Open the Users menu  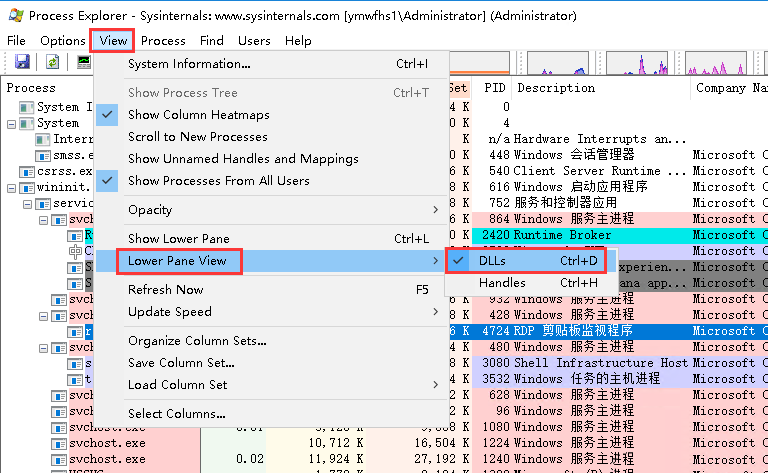(x=254, y=41)
